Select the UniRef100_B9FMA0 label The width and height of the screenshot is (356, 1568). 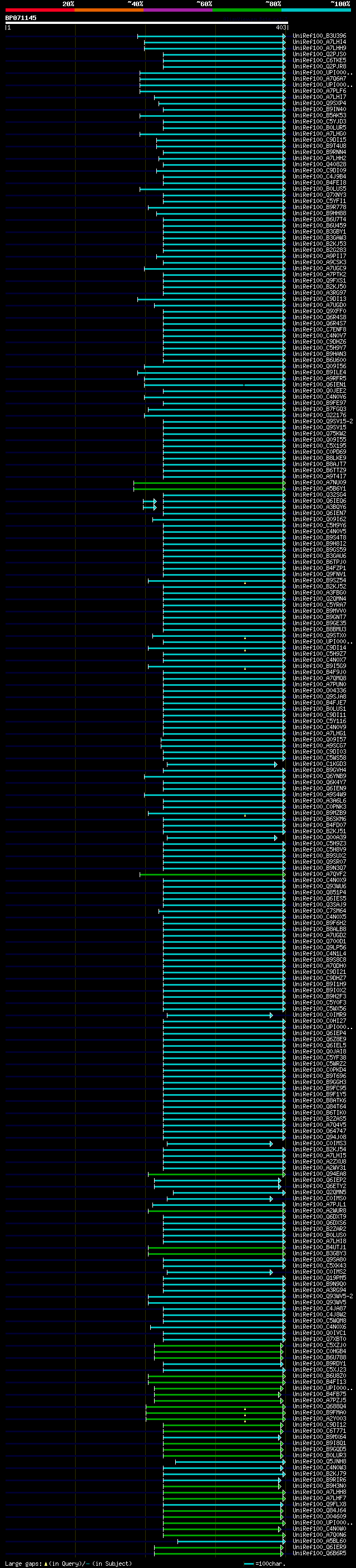pyautogui.click(x=319, y=1413)
